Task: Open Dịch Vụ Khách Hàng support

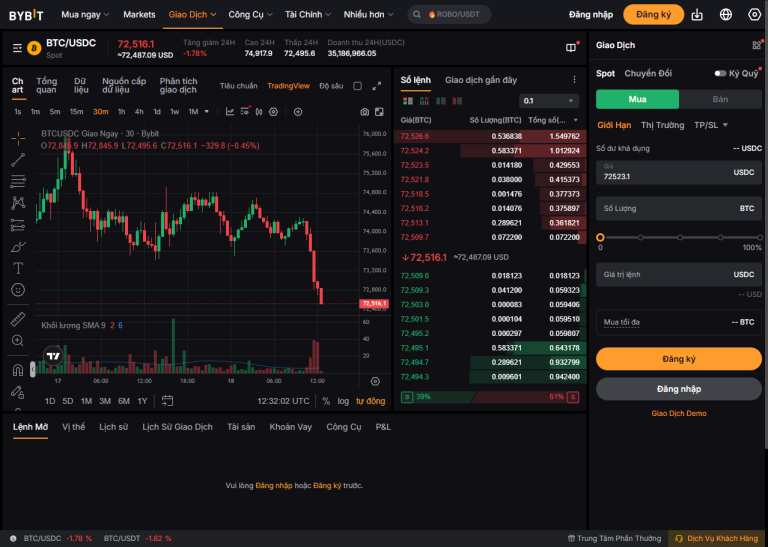Action: [x=717, y=539]
